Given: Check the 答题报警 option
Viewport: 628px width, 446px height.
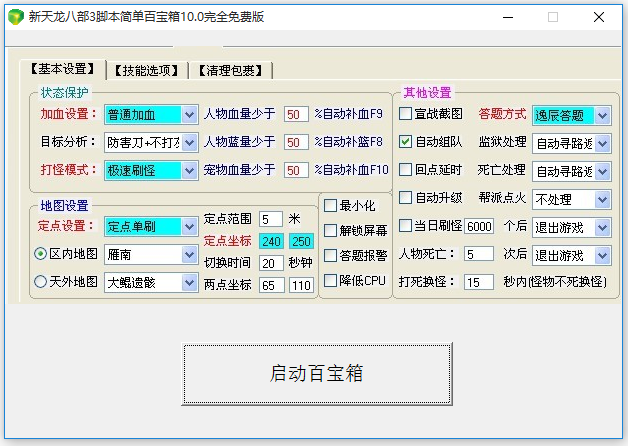Looking at the screenshot, I should [330, 256].
